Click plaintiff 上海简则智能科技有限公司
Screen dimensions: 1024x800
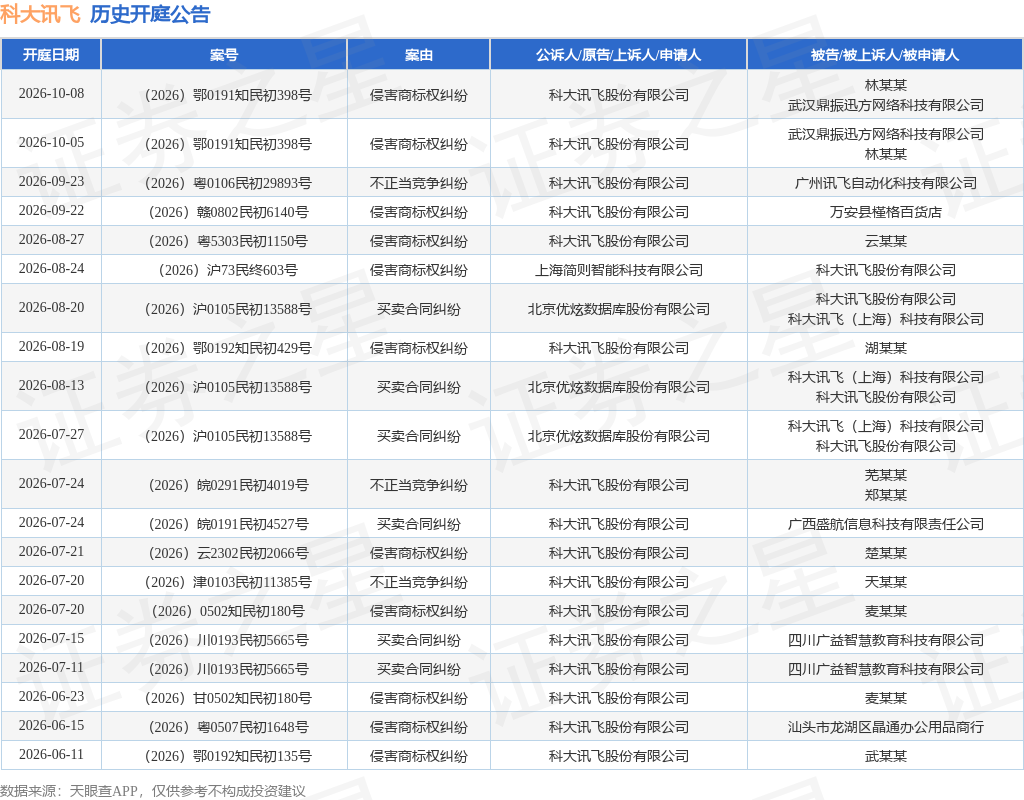pos(618,270)
